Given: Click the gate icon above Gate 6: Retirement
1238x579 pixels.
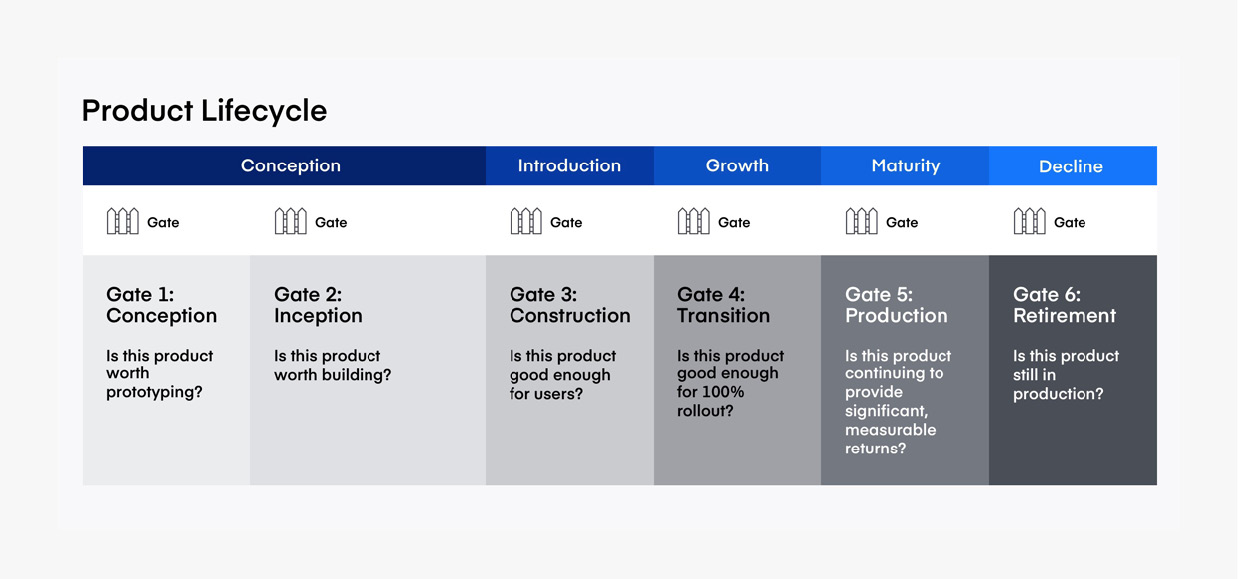Looking at the screenshot, I should [x=1030, y=221].
